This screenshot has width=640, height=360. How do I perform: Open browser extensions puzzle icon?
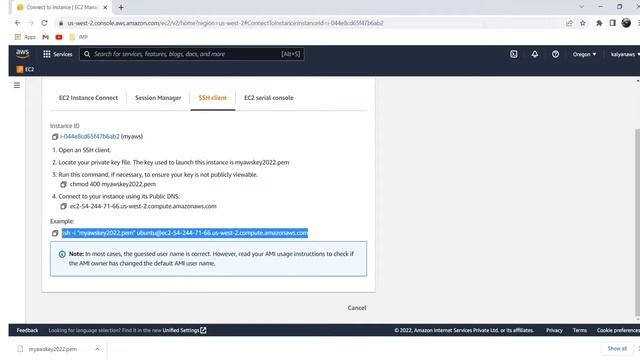(599, 23)
